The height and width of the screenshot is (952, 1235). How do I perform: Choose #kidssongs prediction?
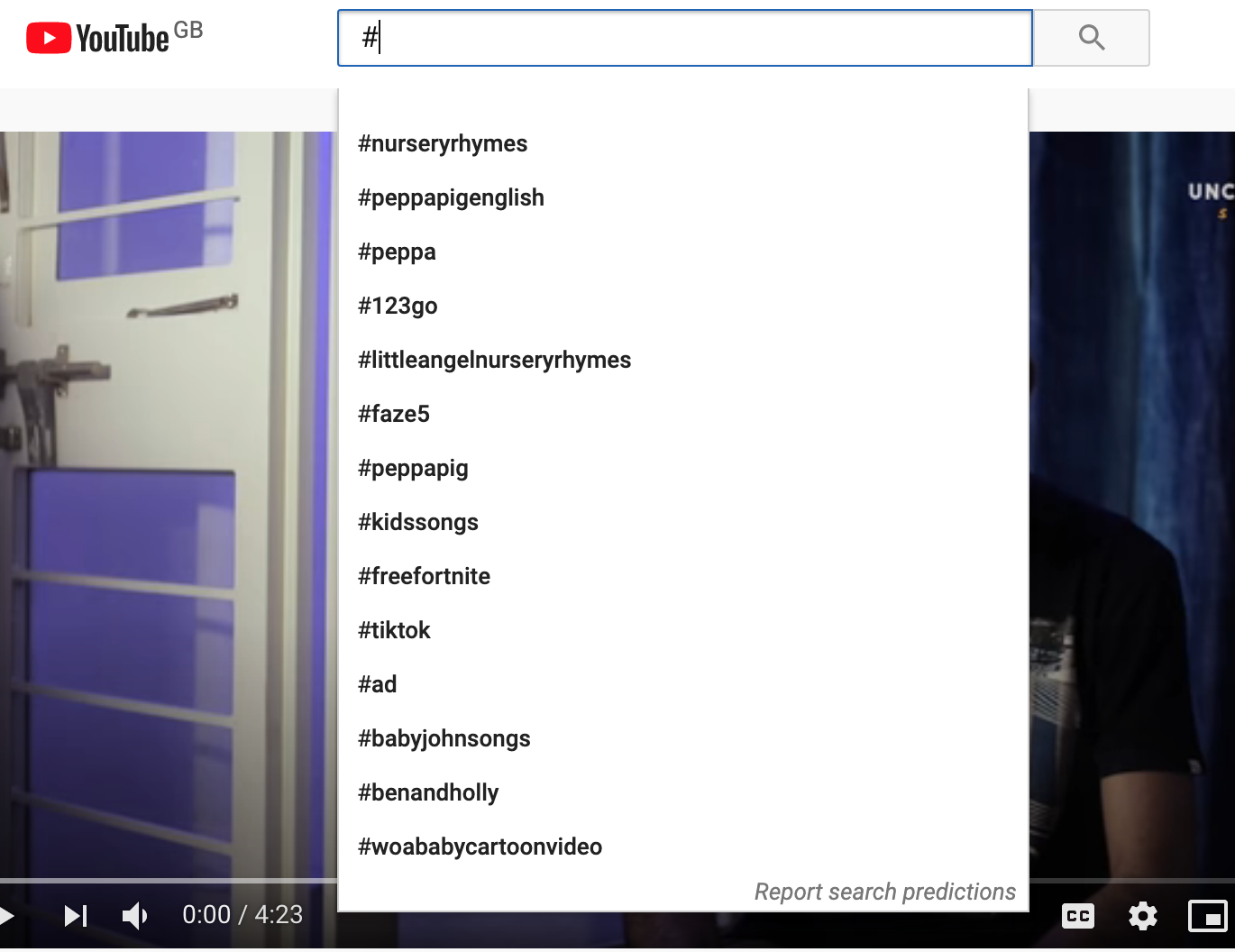pyautogui.click(x=683, y=522)
